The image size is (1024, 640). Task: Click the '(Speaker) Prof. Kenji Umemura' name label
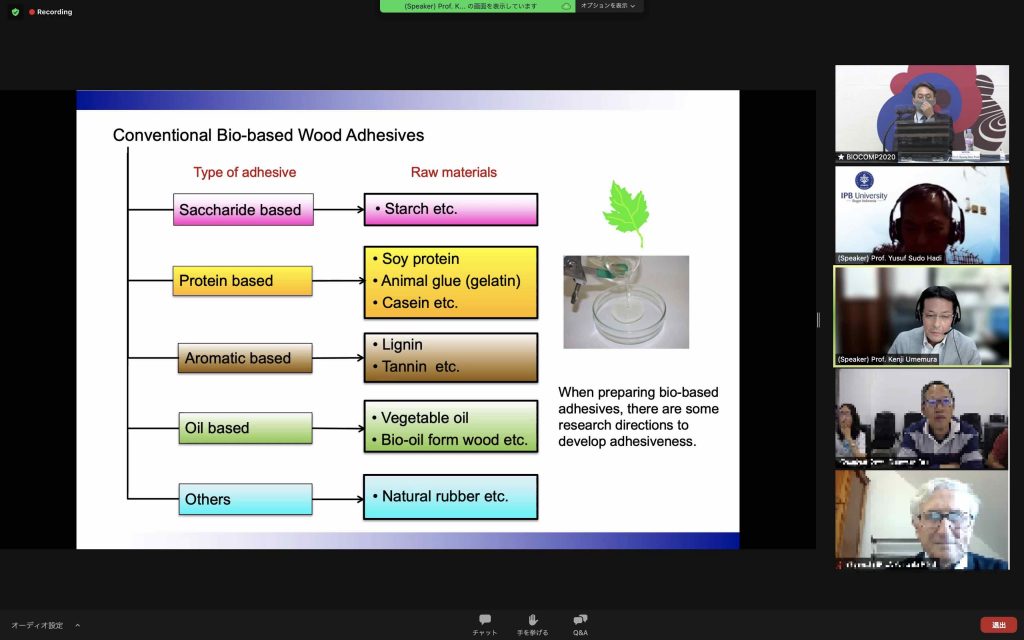(888, 359)
